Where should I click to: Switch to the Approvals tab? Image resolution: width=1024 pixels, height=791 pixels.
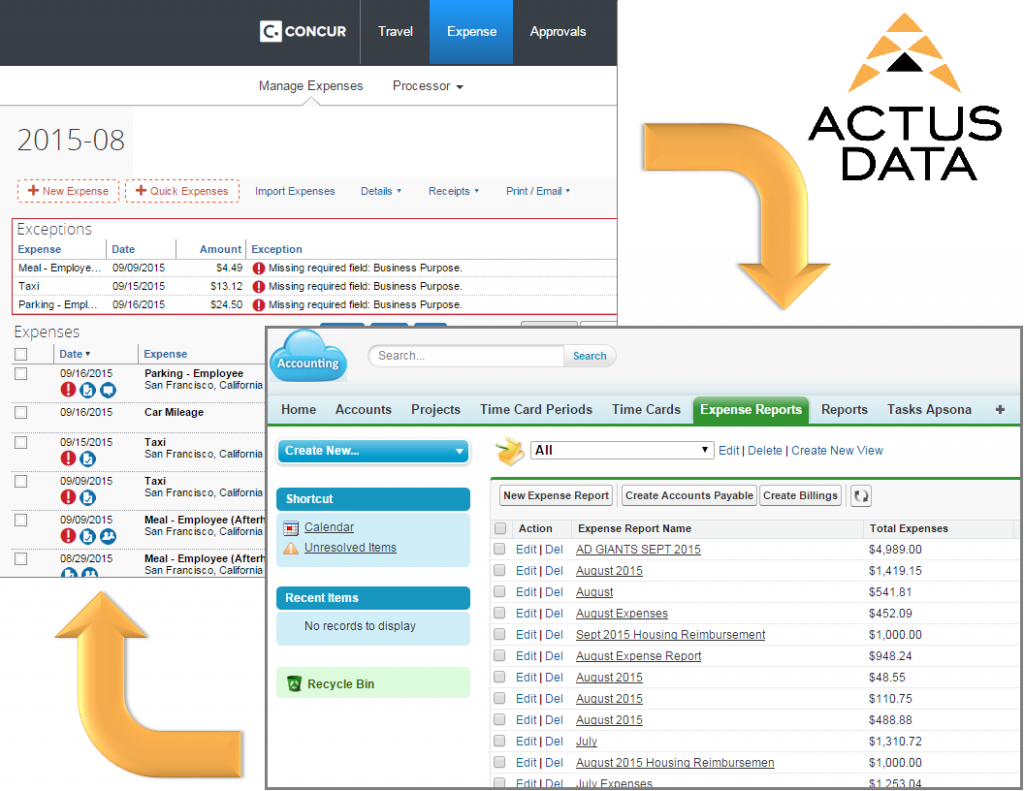tap(557, 31)
